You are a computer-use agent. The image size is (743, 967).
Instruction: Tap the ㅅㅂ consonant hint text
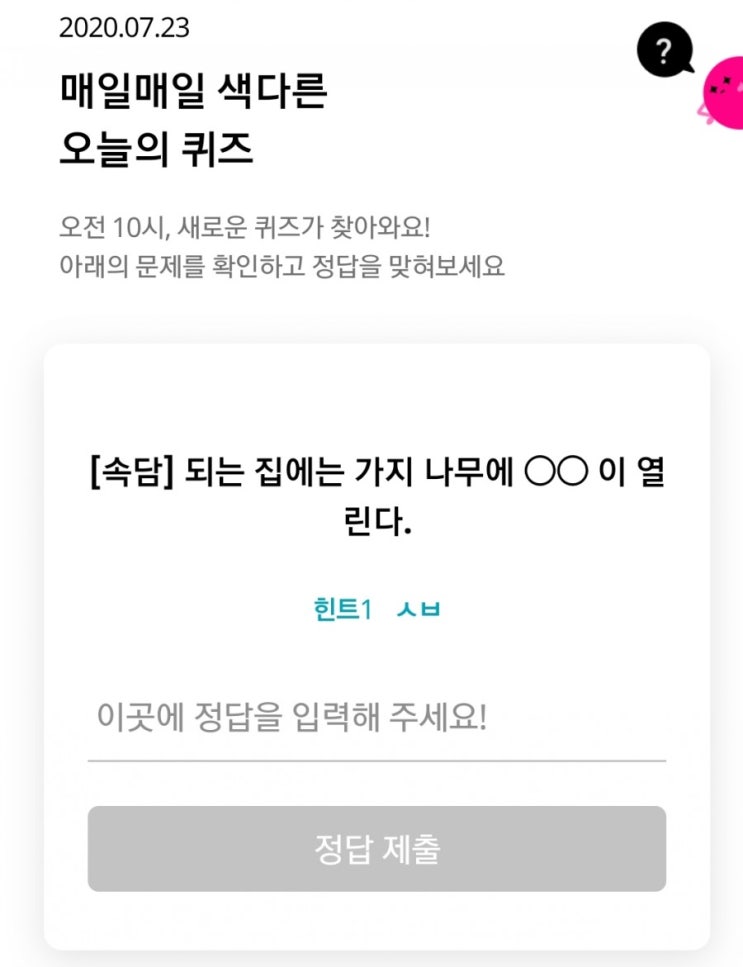coord(418,609)
